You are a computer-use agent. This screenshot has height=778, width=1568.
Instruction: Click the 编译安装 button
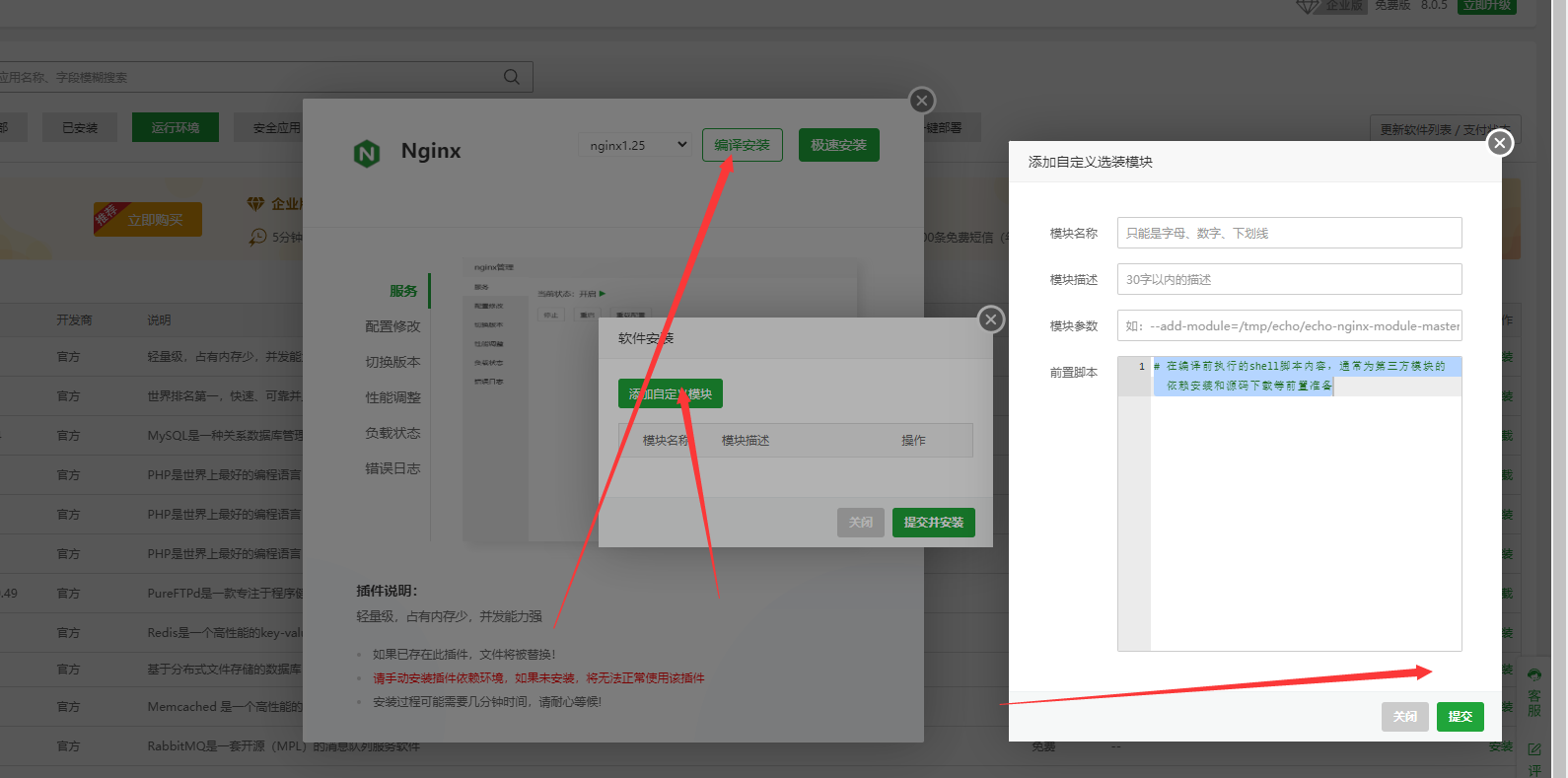pos(743,145)
